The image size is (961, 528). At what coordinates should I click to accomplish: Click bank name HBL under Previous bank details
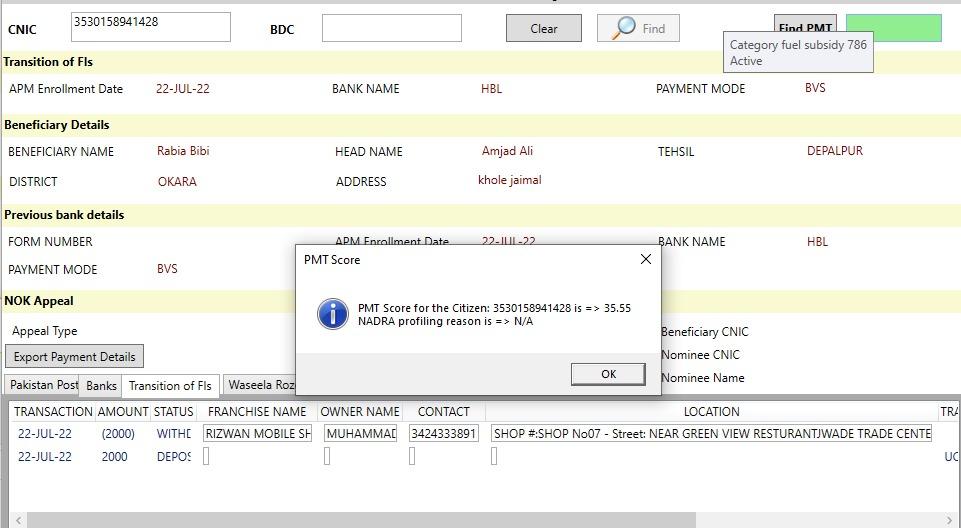pos(818,241)
